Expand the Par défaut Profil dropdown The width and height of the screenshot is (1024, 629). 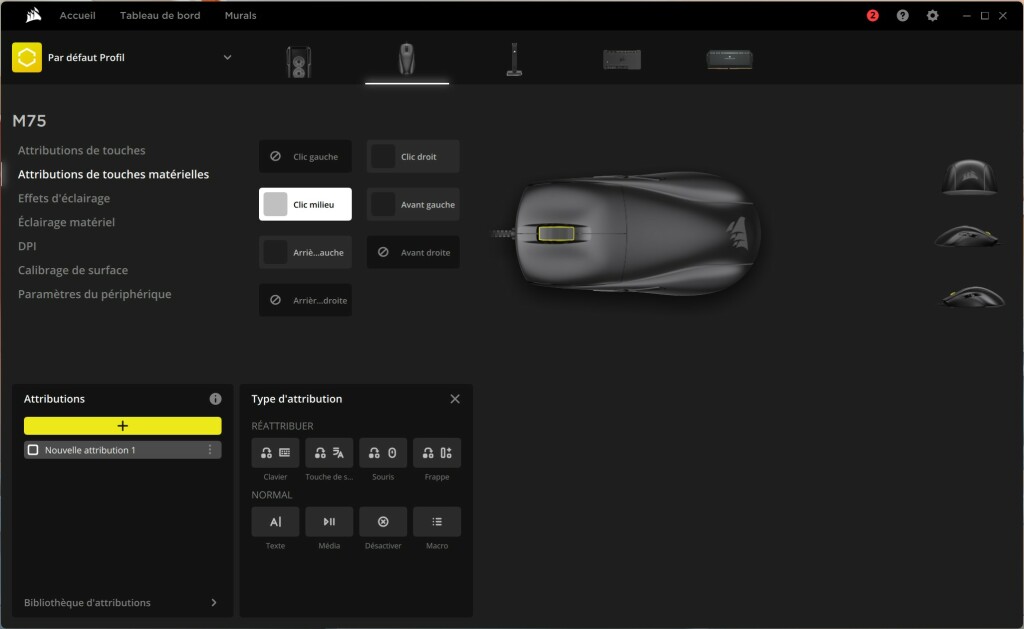(227, 57)
